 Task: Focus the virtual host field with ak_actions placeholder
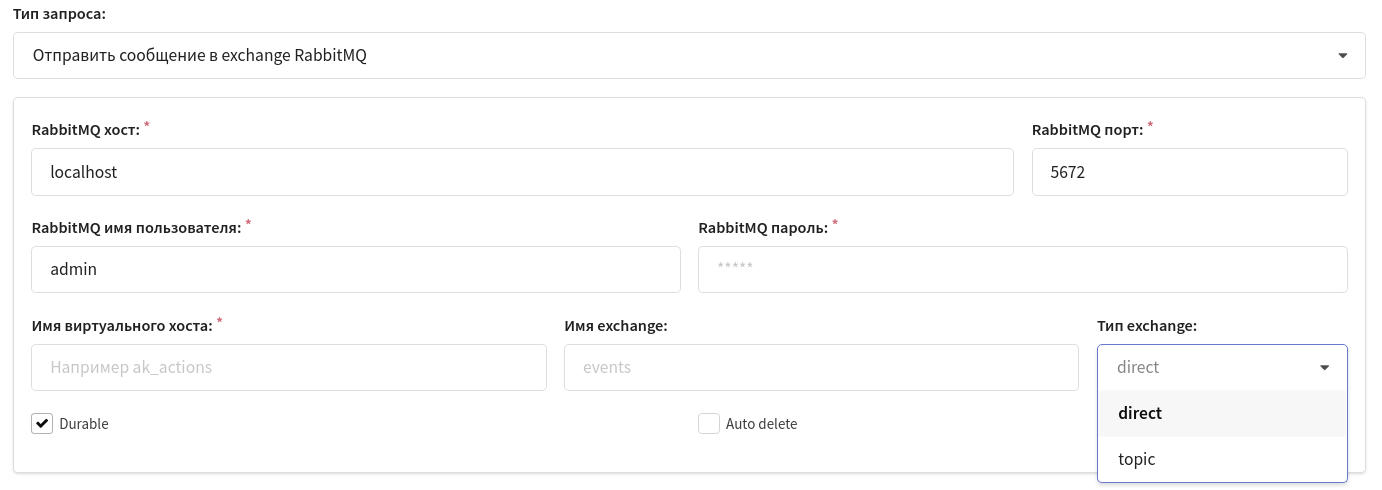point(289,367)
